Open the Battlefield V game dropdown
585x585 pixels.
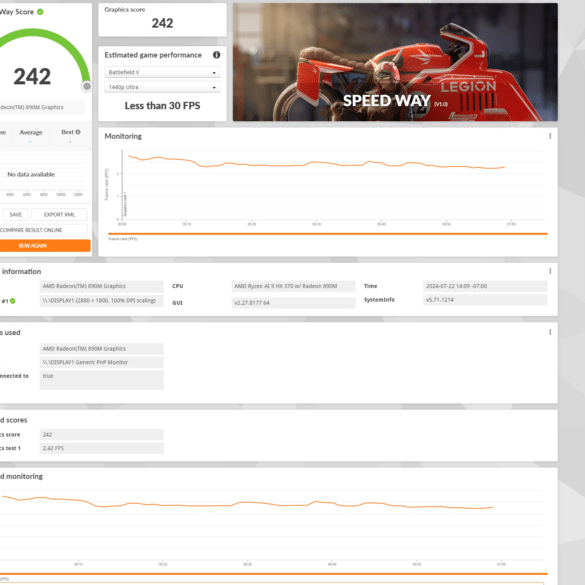(x=162, y=72)
